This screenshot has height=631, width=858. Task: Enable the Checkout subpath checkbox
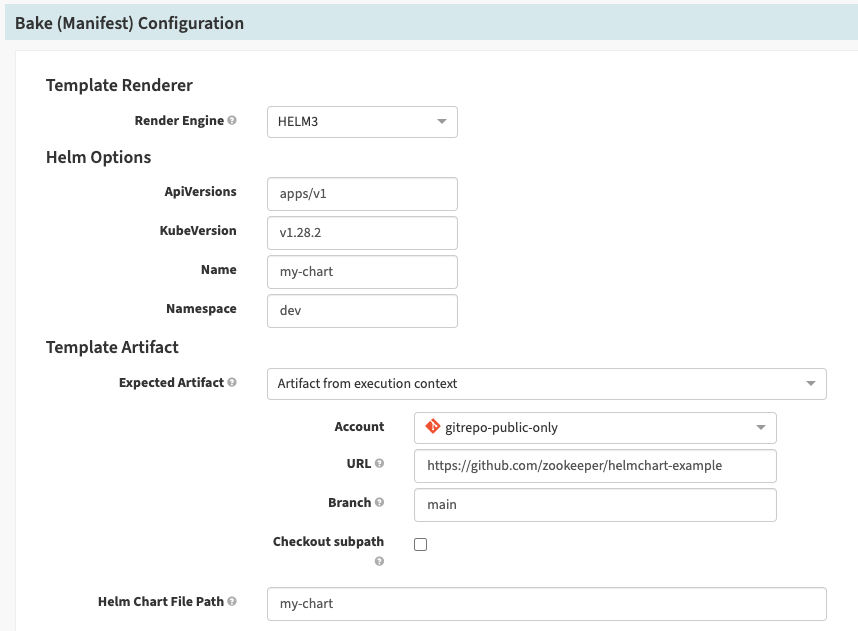click(420, 544)
